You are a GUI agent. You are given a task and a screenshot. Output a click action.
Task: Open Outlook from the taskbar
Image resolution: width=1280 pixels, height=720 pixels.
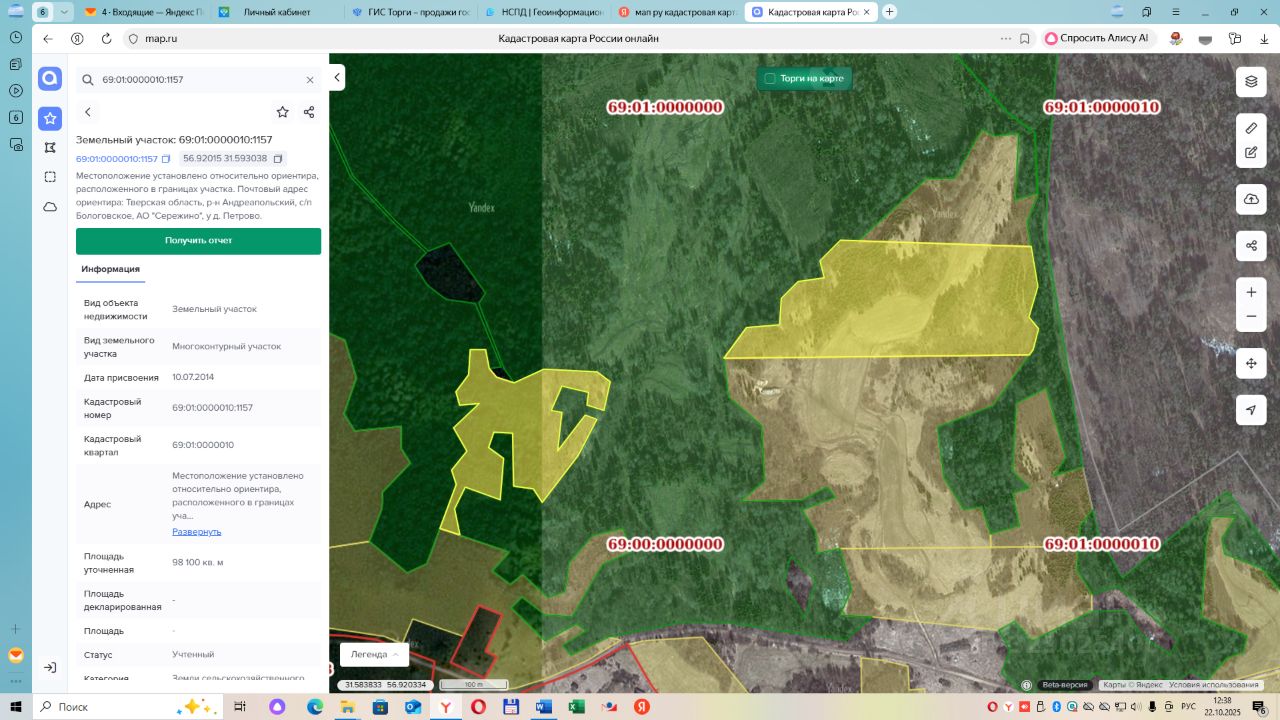413,707
